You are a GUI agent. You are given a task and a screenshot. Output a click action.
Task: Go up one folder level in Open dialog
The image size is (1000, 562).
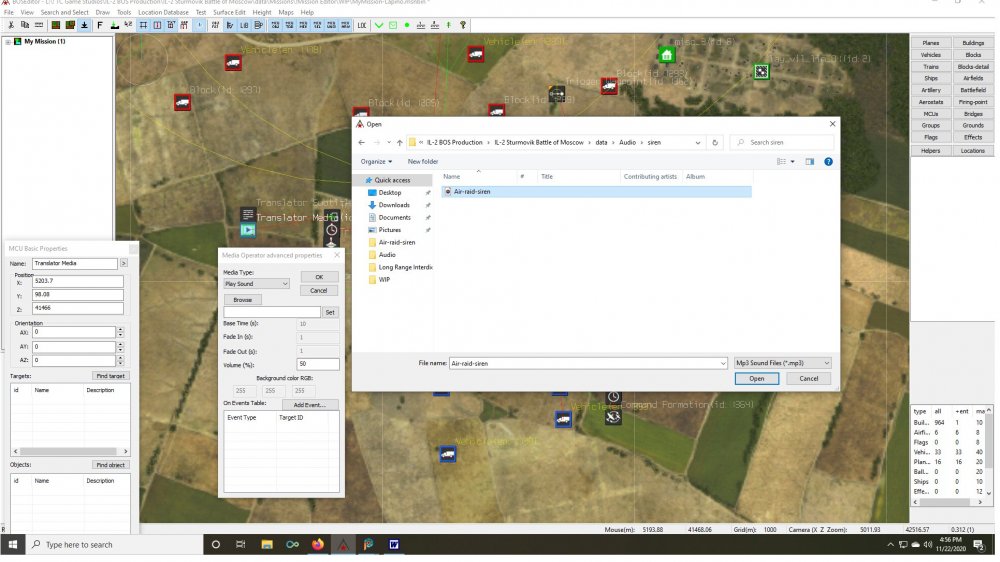tap(399, 143)
